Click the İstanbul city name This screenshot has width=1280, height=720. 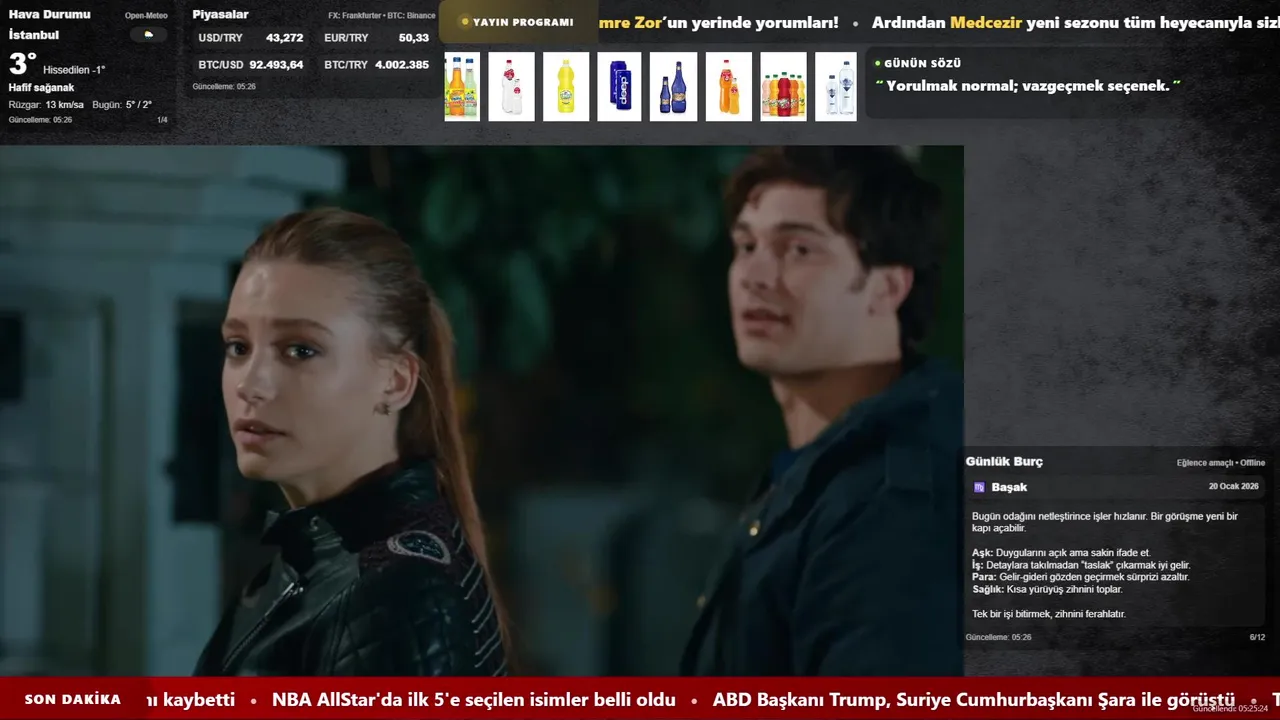coord(34,35)
